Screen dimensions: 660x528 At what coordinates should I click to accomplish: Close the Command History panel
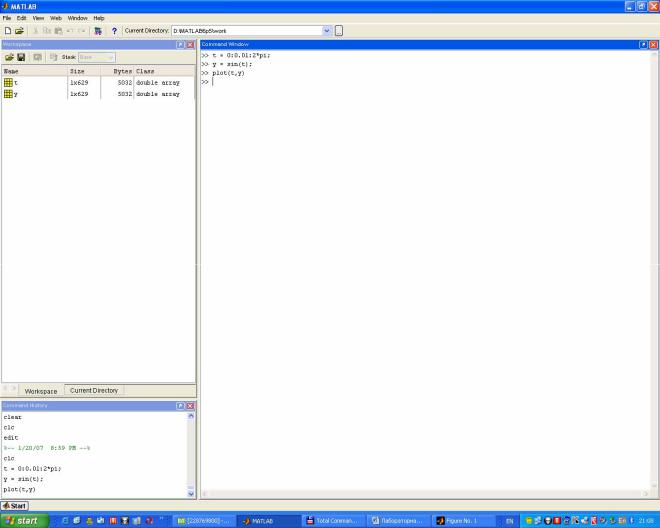pyautogui.click(x=190, y=406)
